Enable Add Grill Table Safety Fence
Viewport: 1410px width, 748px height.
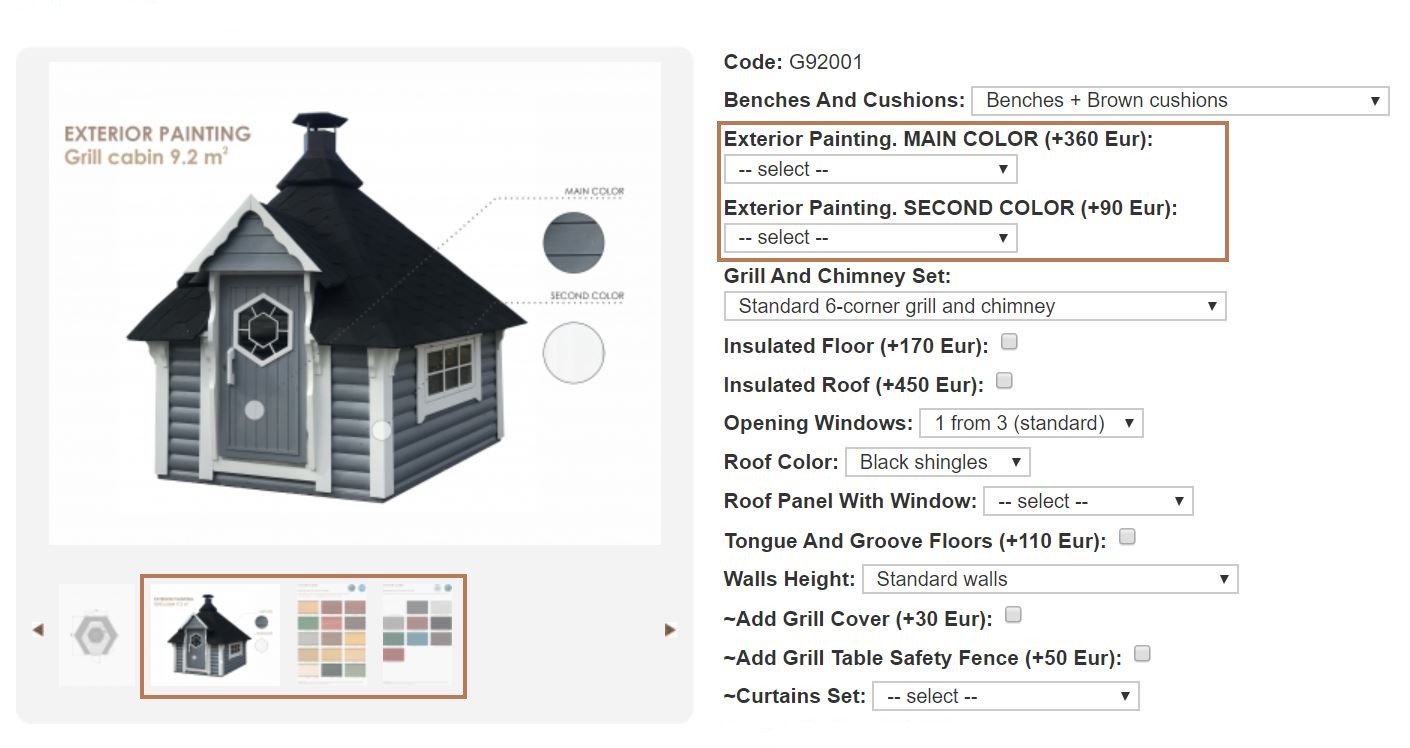tap(1142, 654)
